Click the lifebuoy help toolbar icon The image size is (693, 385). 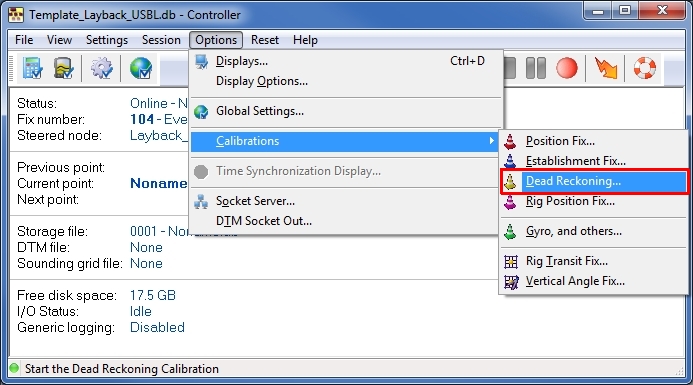[644, 69]
